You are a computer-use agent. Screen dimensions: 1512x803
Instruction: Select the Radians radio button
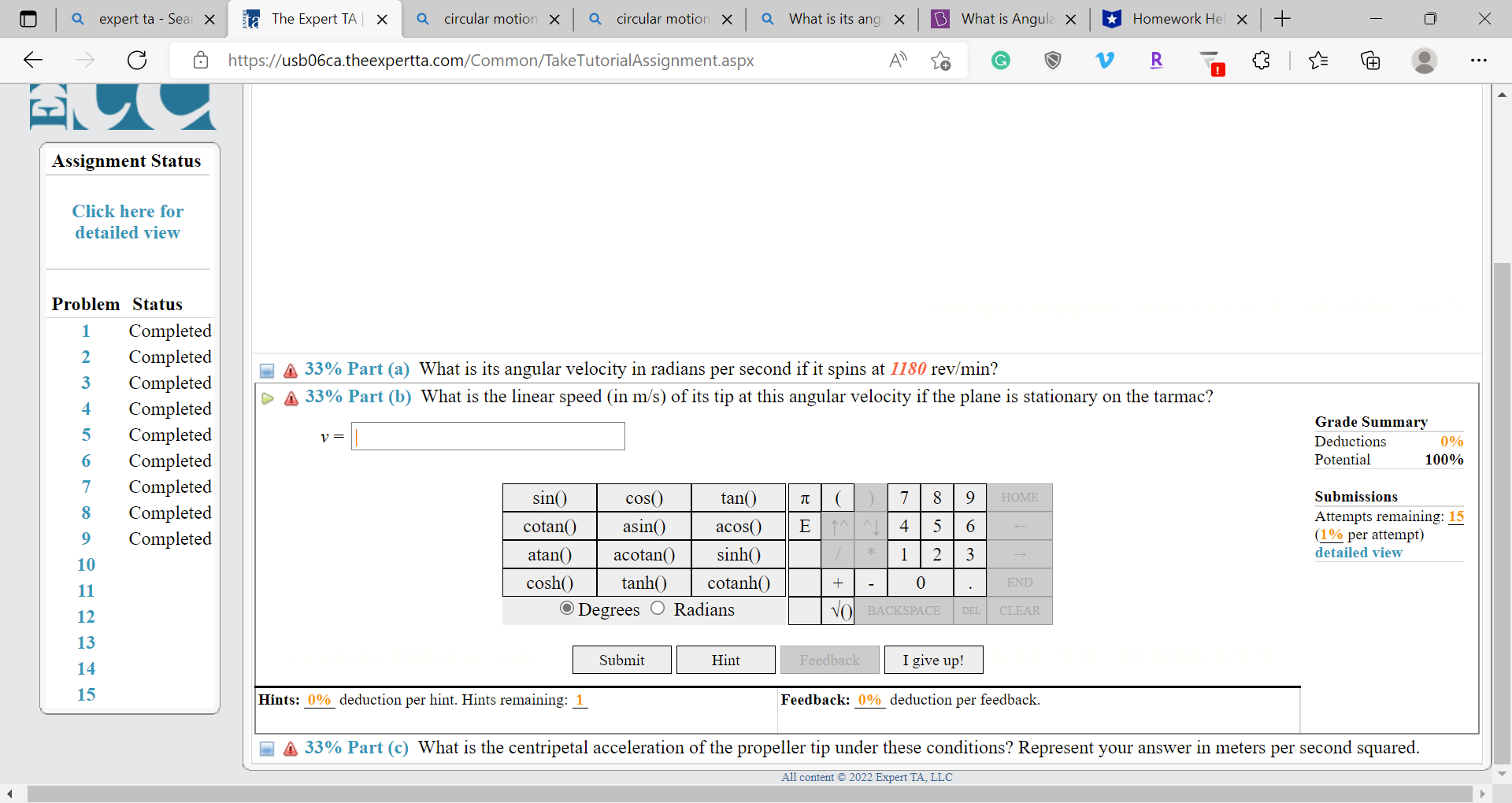(657, 609)
